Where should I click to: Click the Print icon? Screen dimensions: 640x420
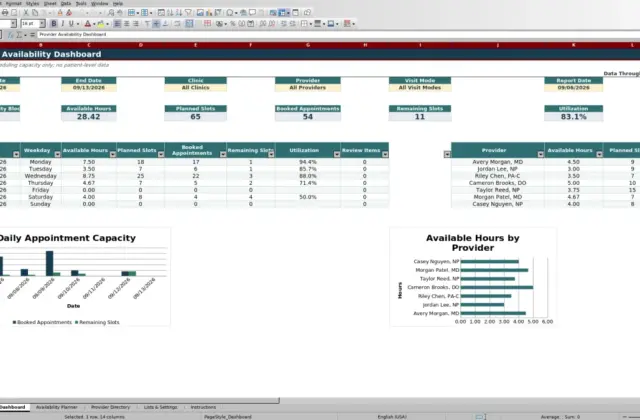(5, 13)
